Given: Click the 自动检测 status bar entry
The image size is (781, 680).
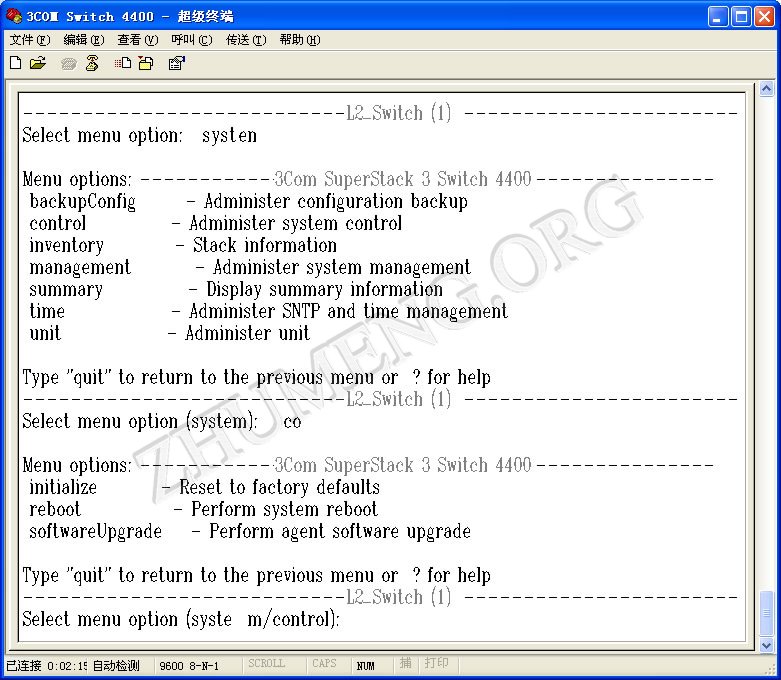Looking at the screenshot, I should point(116,666).
